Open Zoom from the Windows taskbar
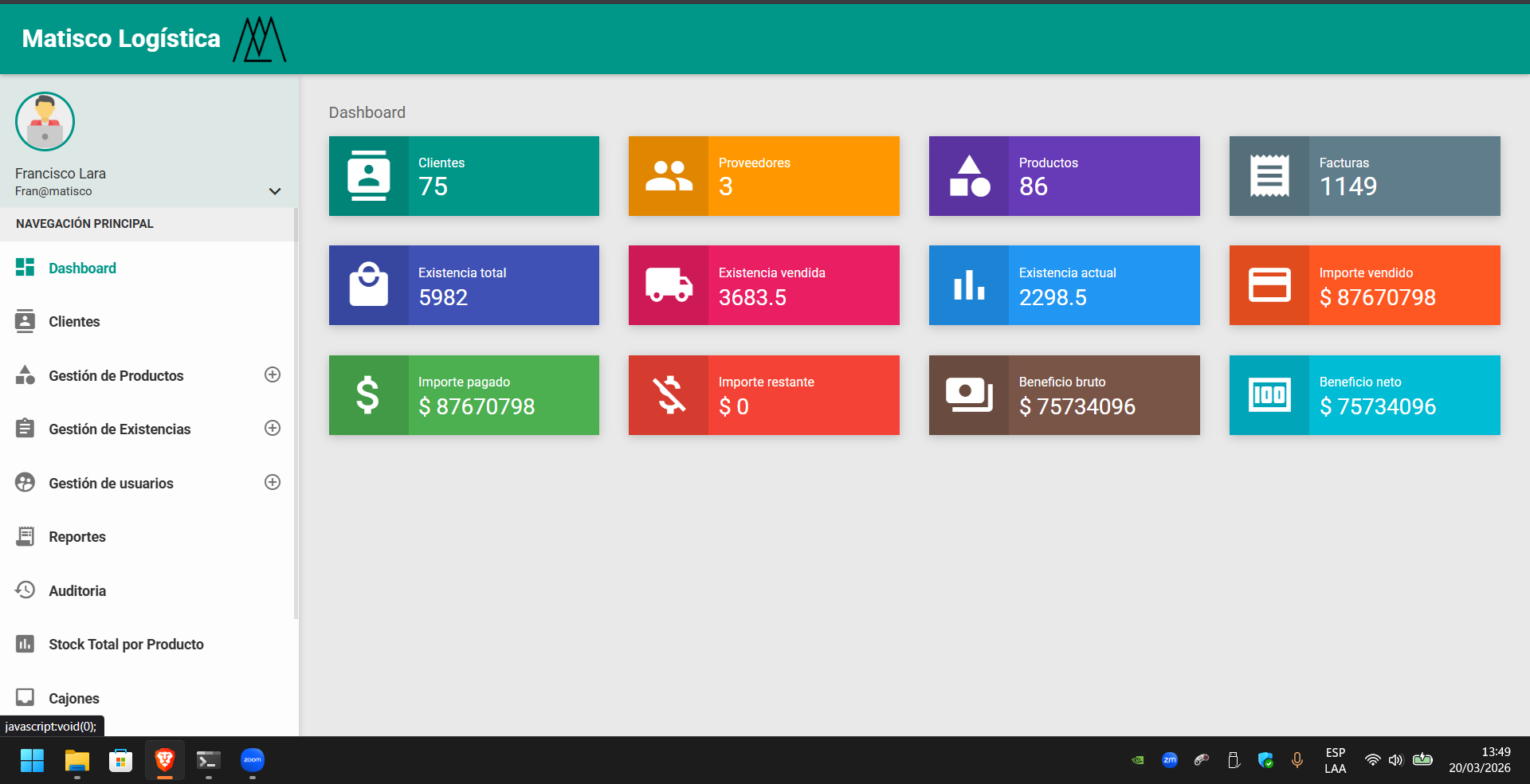 point(253,760)
